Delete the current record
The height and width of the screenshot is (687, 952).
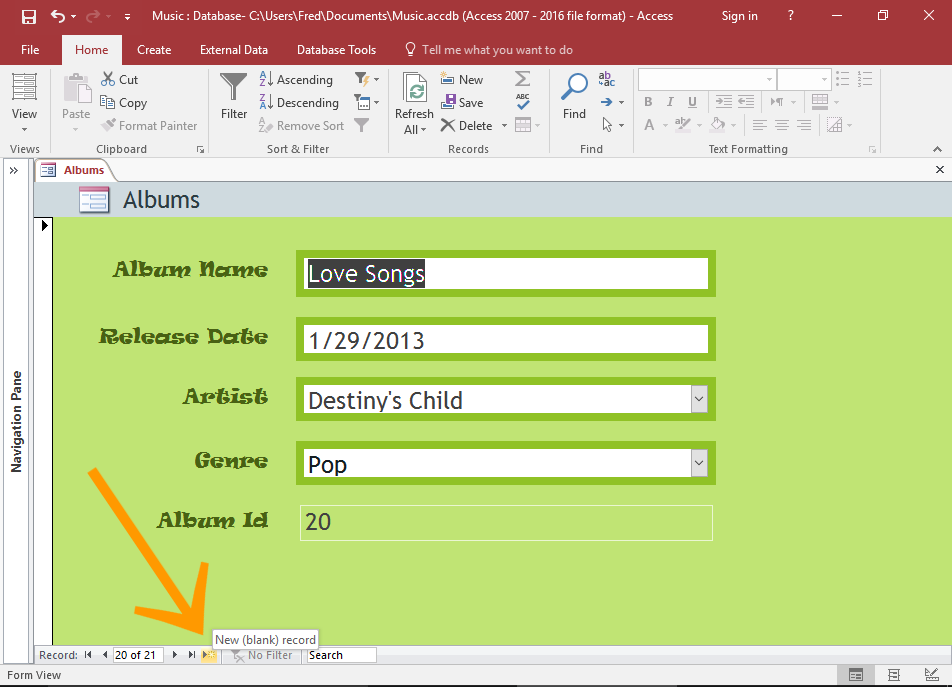pos(466,125)
